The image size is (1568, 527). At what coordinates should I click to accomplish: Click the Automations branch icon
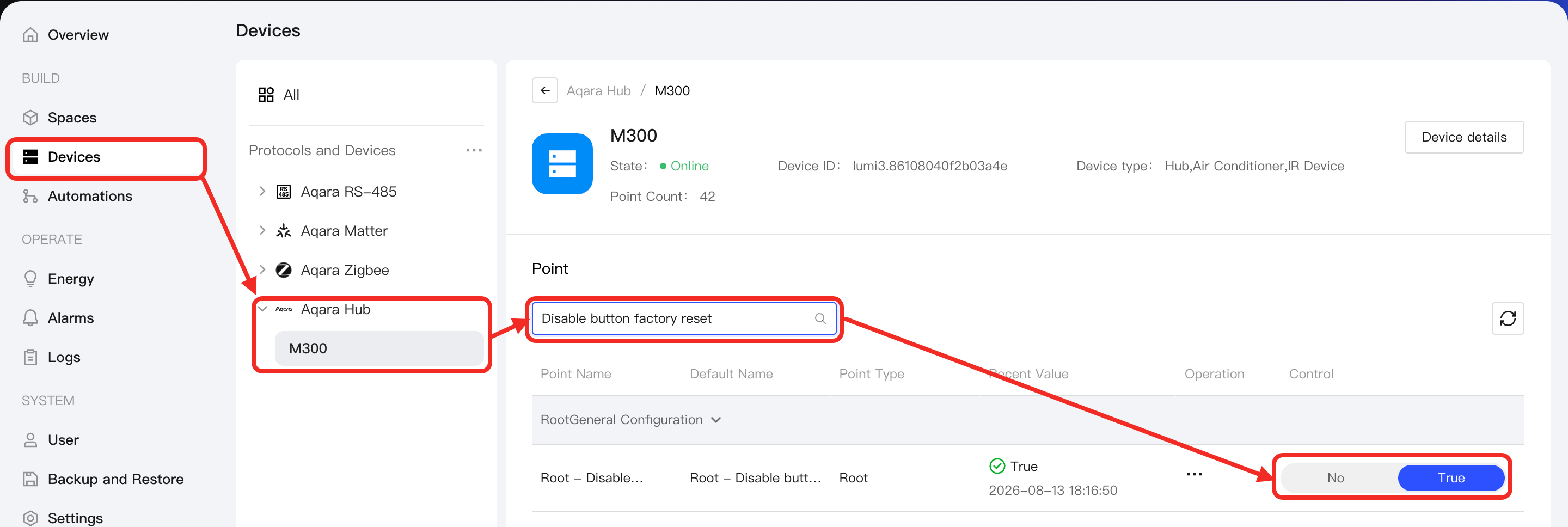(x=30, y=196)
